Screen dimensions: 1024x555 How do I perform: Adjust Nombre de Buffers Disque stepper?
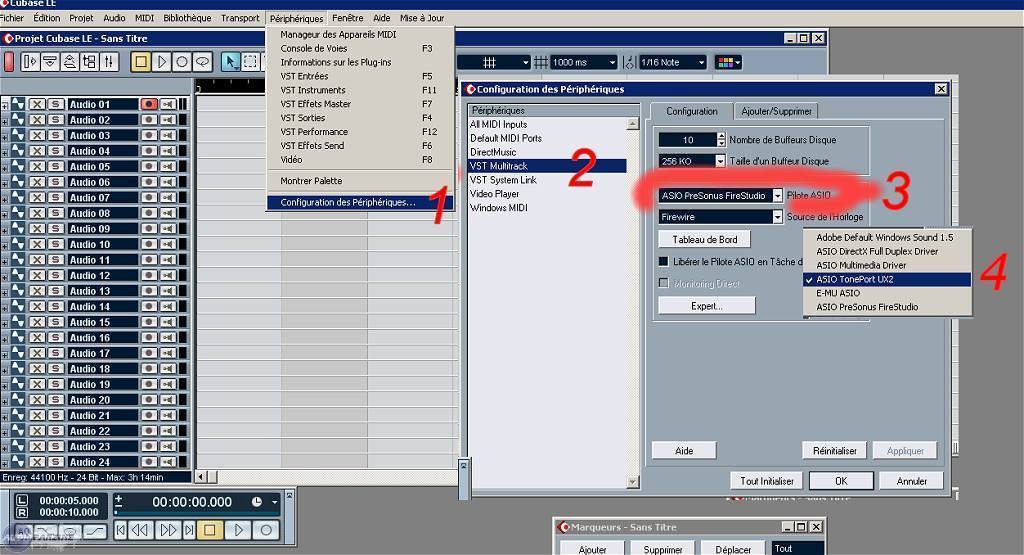[721, 140]
